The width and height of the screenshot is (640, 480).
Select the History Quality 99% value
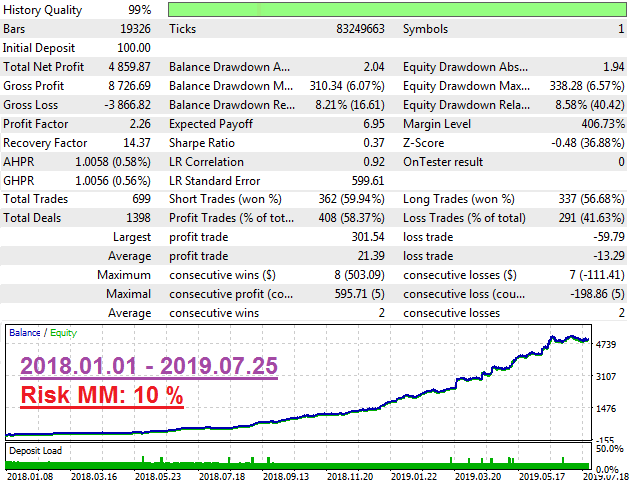tap(140, 10)
